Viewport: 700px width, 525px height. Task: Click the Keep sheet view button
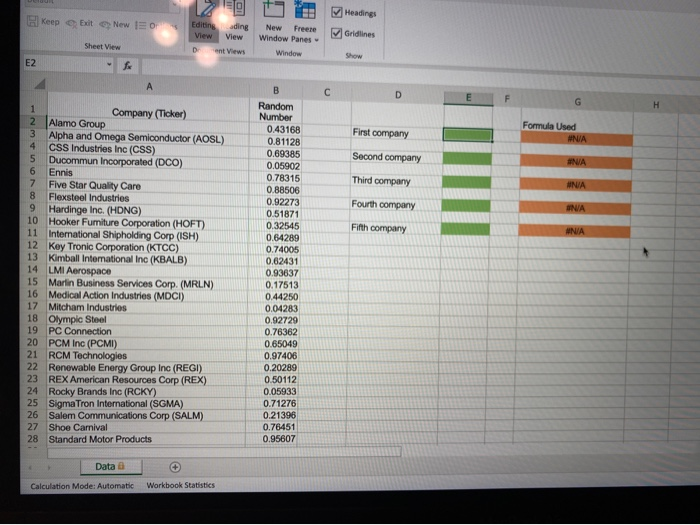coord(43,21)
